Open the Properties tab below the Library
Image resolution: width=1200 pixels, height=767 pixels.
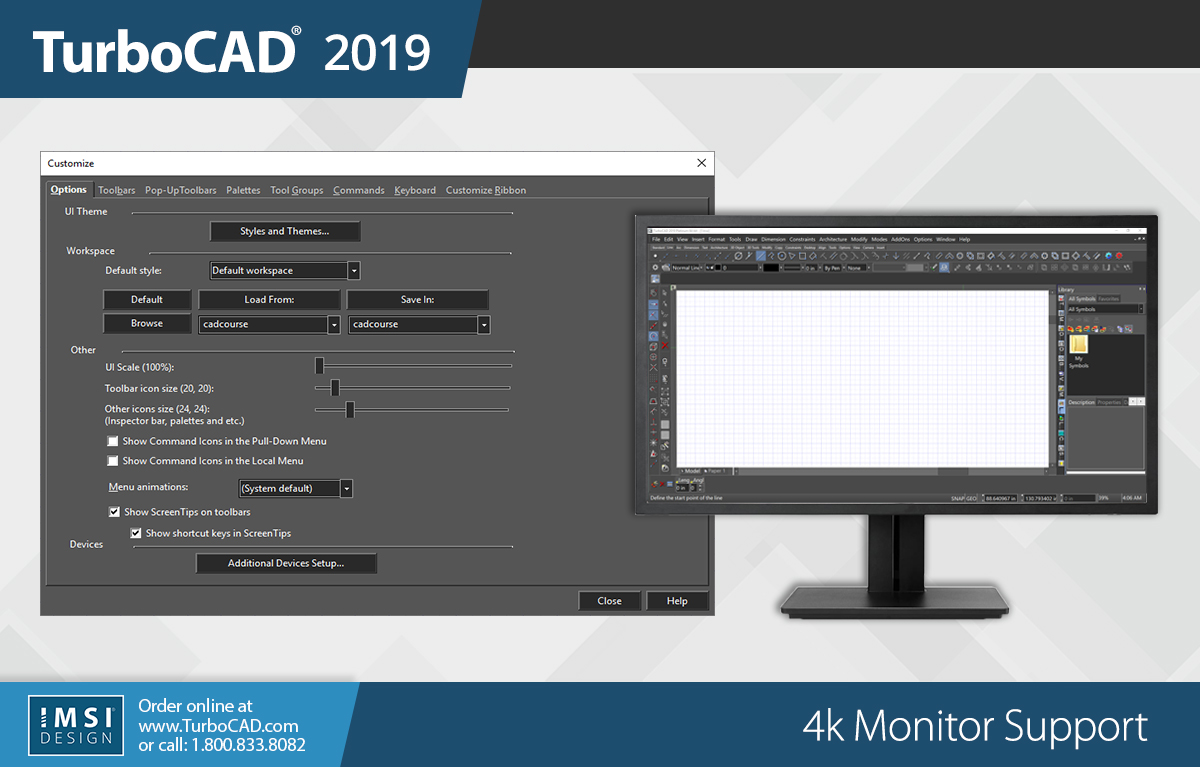tap(1109, 402)
